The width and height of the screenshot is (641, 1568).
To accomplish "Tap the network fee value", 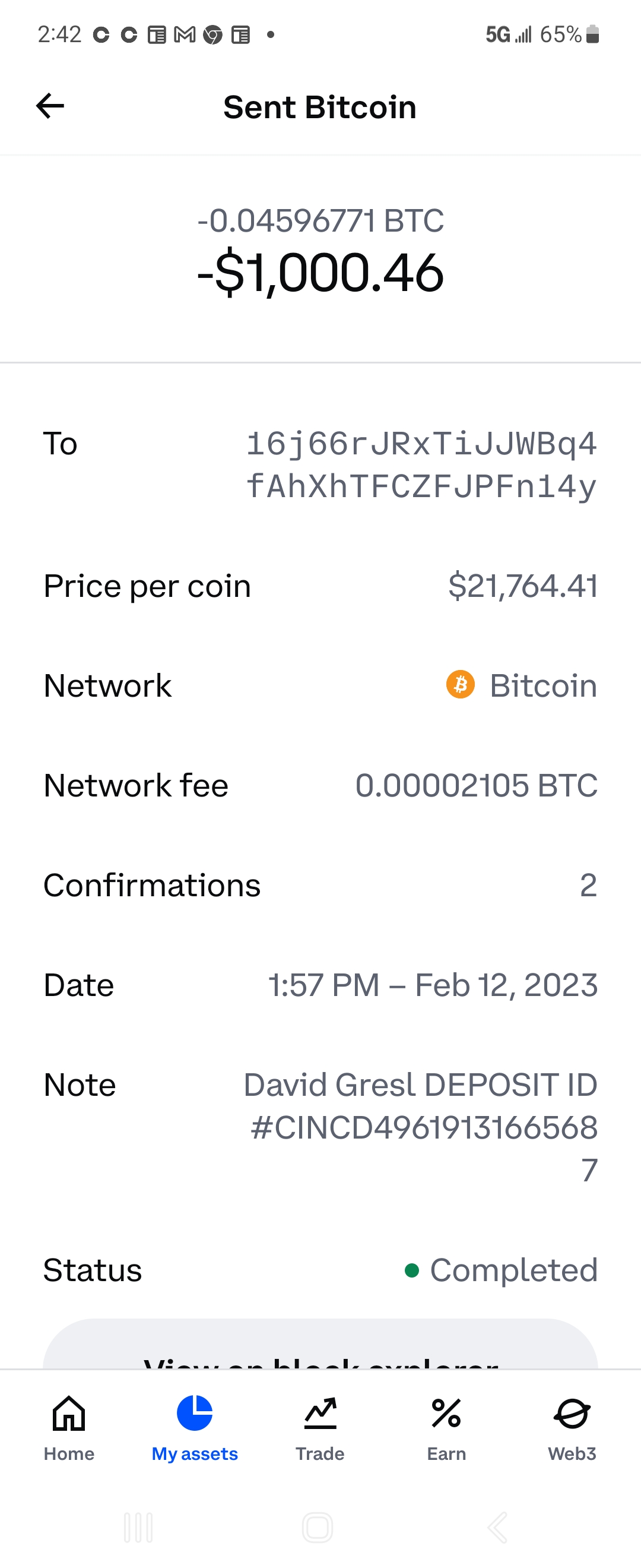I will [476, 785].
